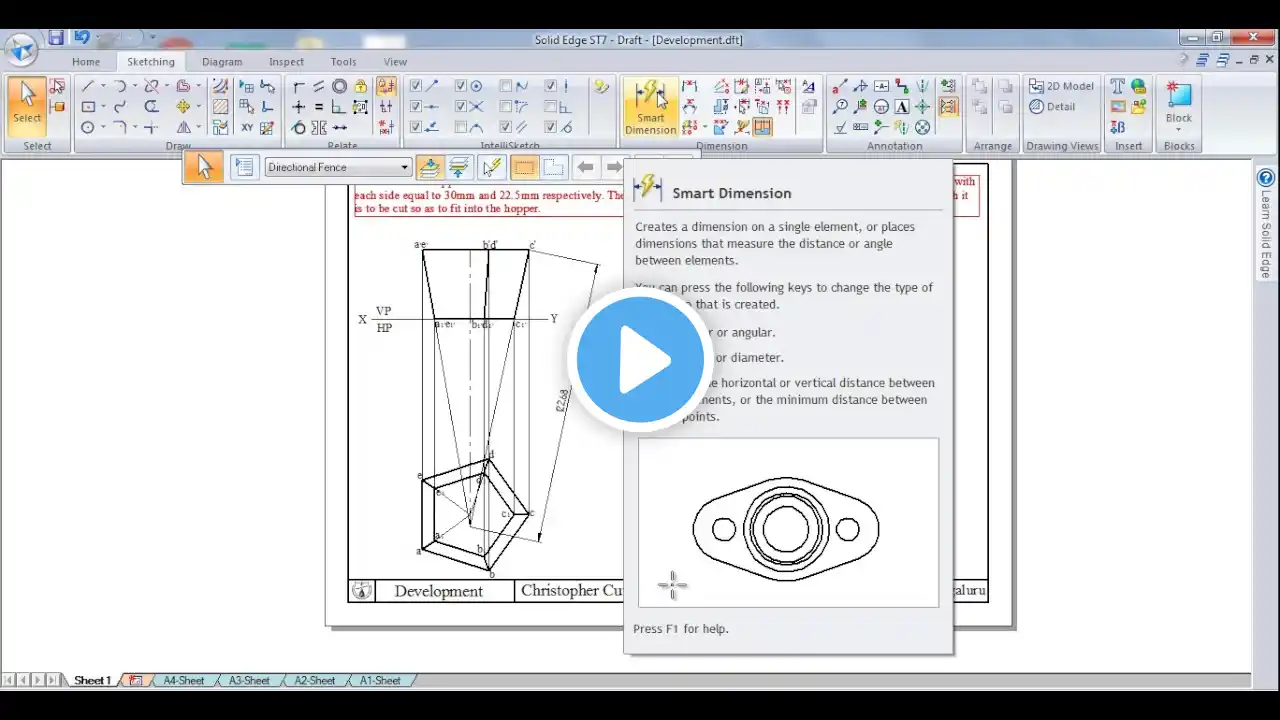Play the video with center play button

tap(640, 360)
